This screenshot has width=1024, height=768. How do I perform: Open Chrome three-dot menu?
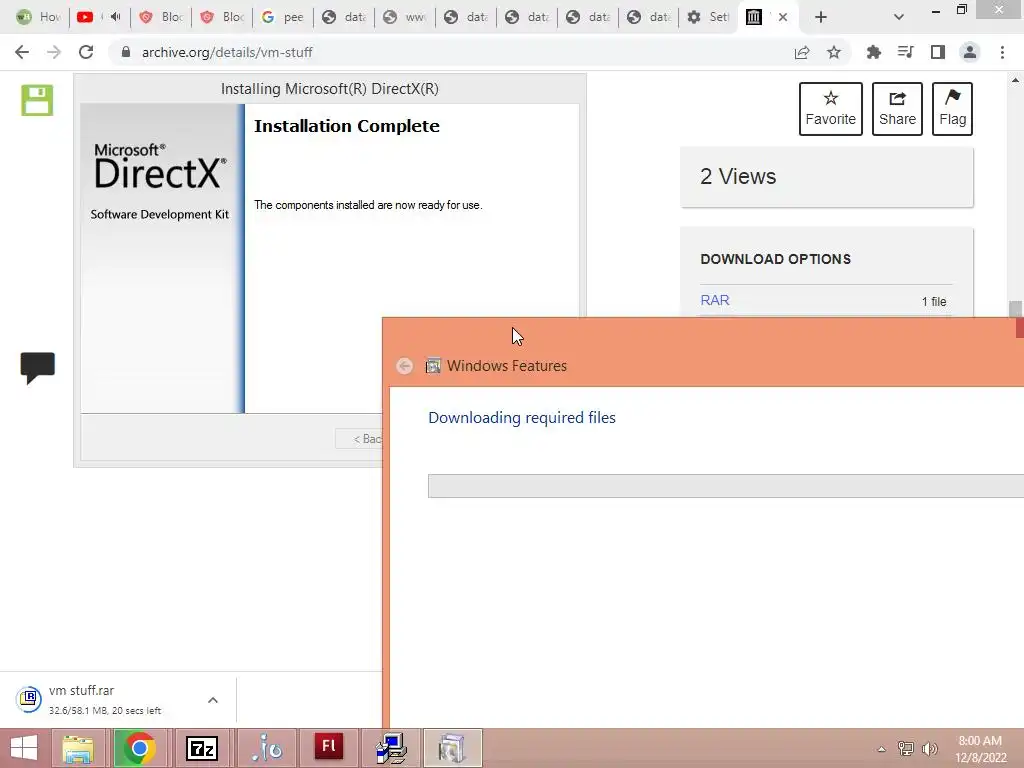point(1002,52)
